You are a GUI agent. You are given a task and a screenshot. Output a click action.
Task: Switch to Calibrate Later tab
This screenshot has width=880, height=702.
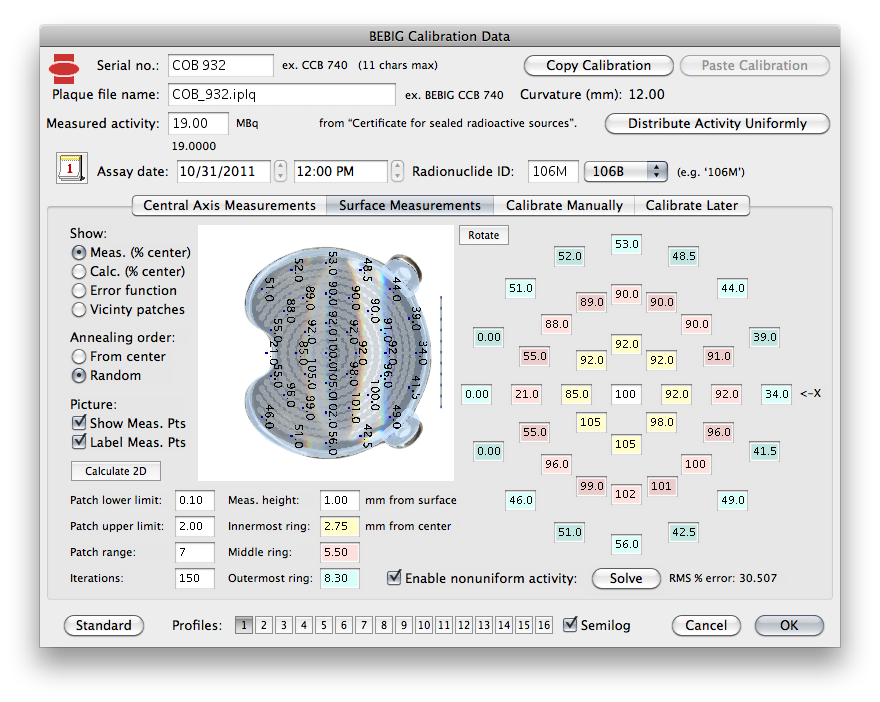point(691,205)
